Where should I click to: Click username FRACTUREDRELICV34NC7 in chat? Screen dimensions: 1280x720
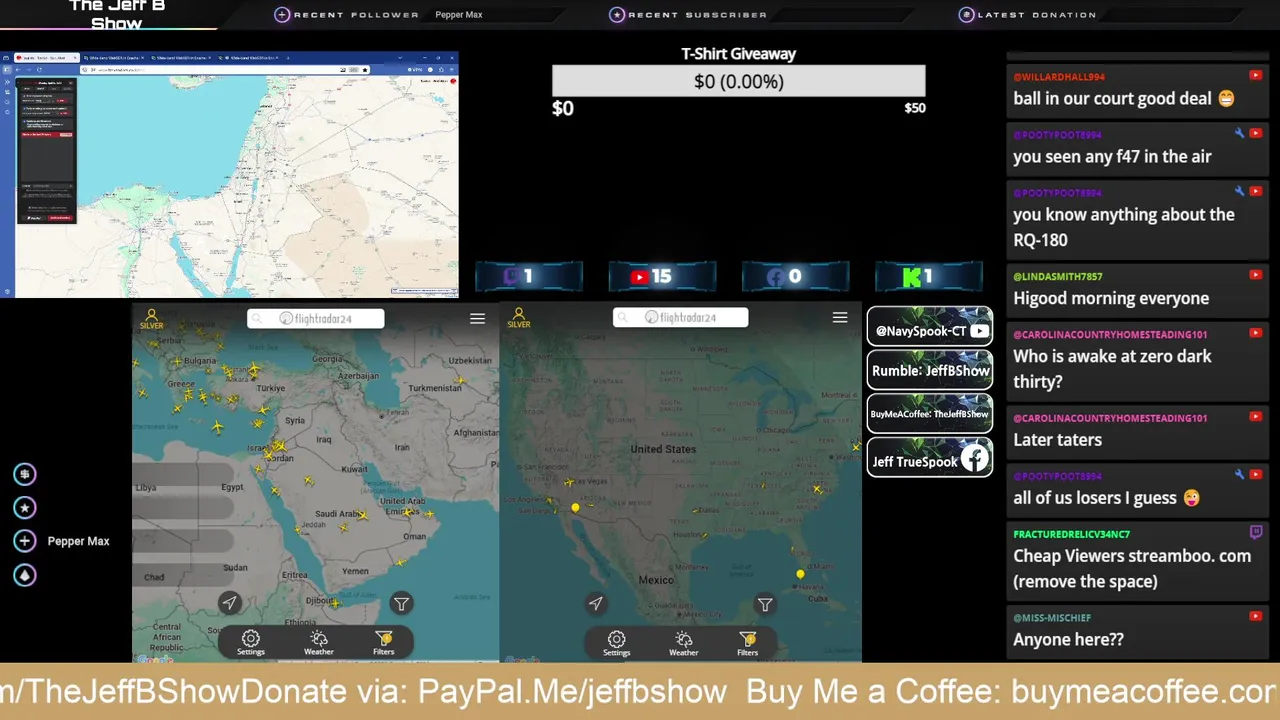1072,534
